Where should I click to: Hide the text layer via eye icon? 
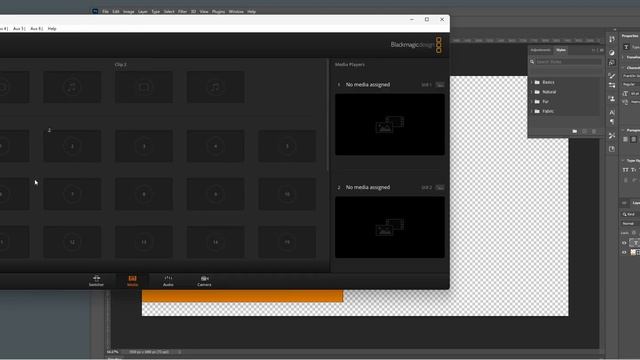coord(624,243)
